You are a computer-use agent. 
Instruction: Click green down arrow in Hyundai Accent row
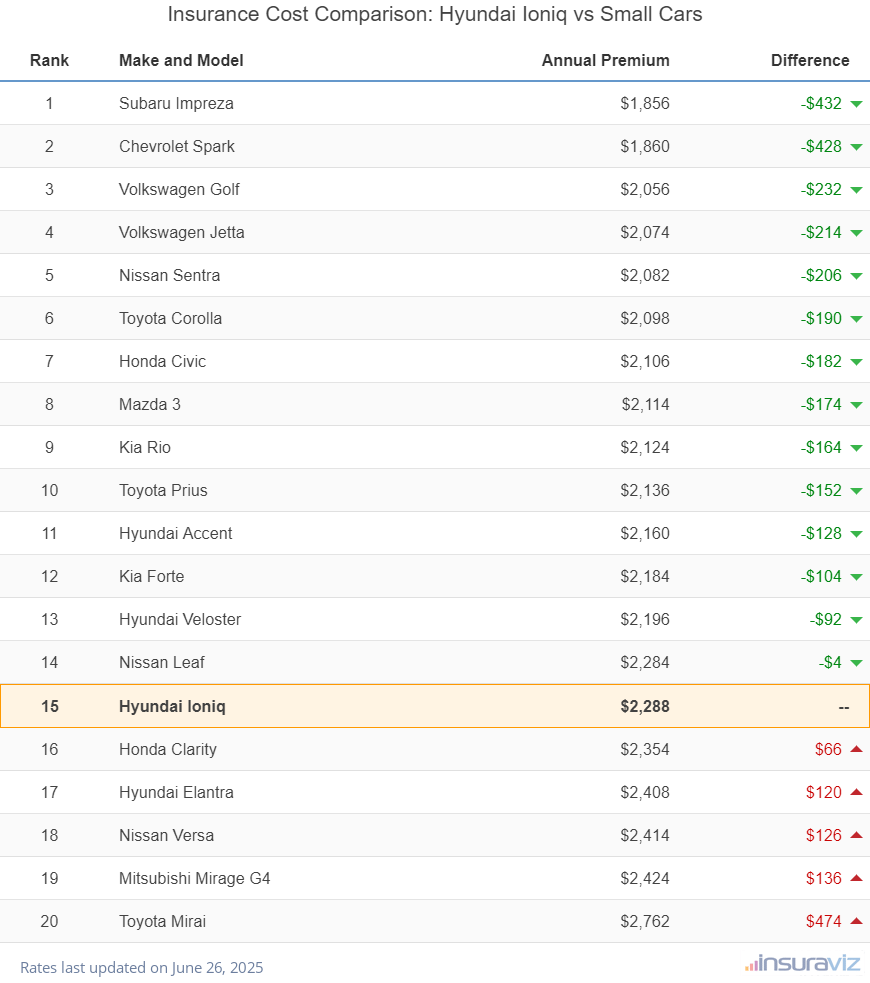pyautogui.click(x=856, y=534)
